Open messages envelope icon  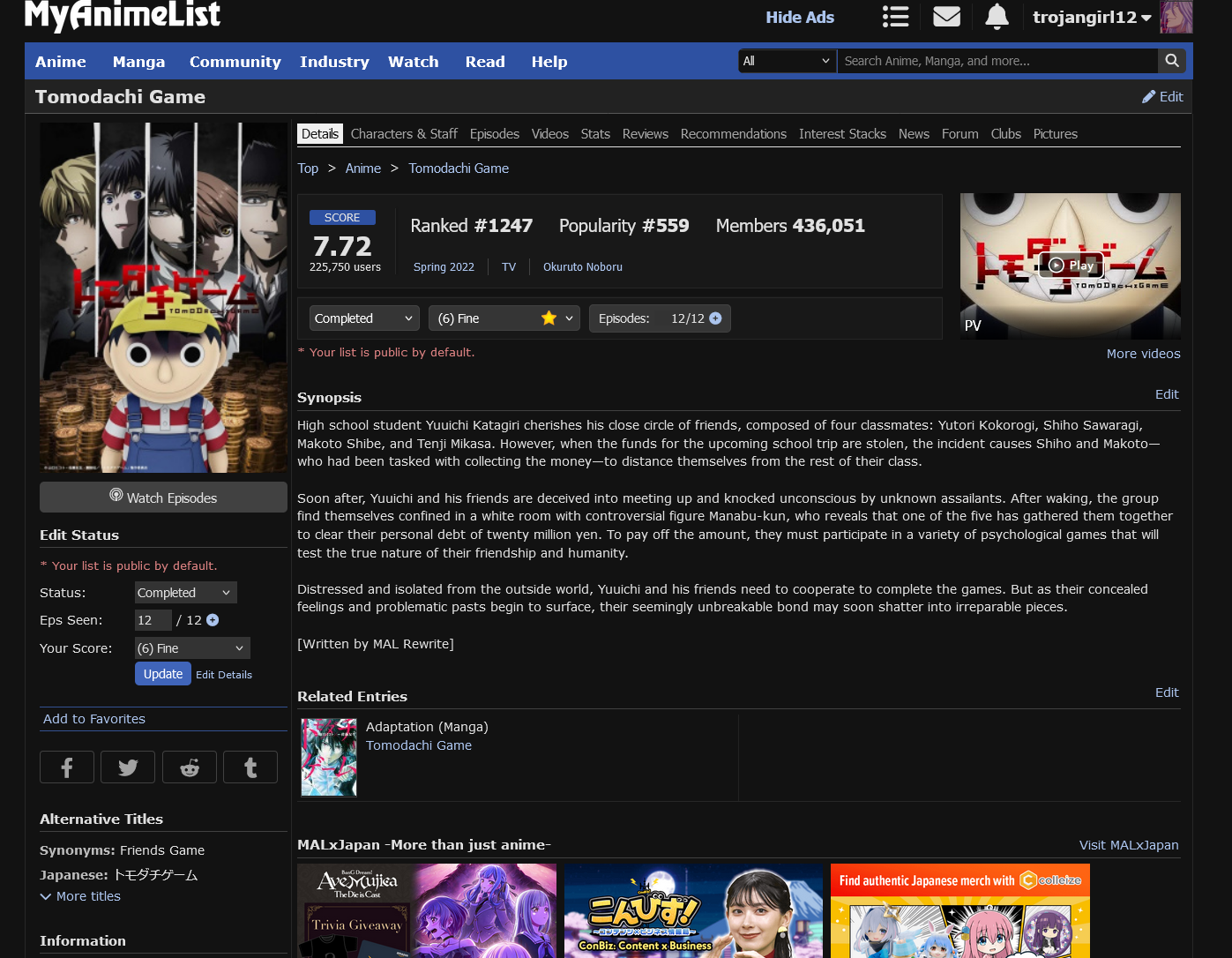(946, 17)
